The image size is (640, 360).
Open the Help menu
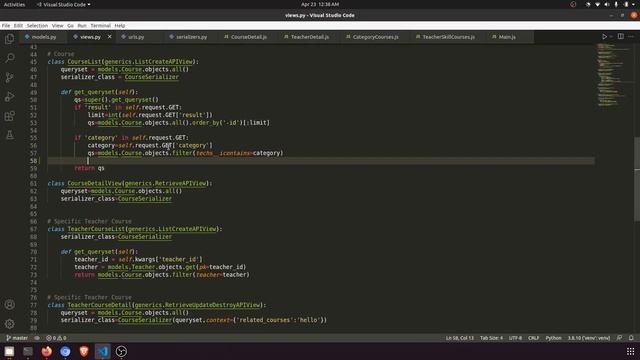coord(120,25)
